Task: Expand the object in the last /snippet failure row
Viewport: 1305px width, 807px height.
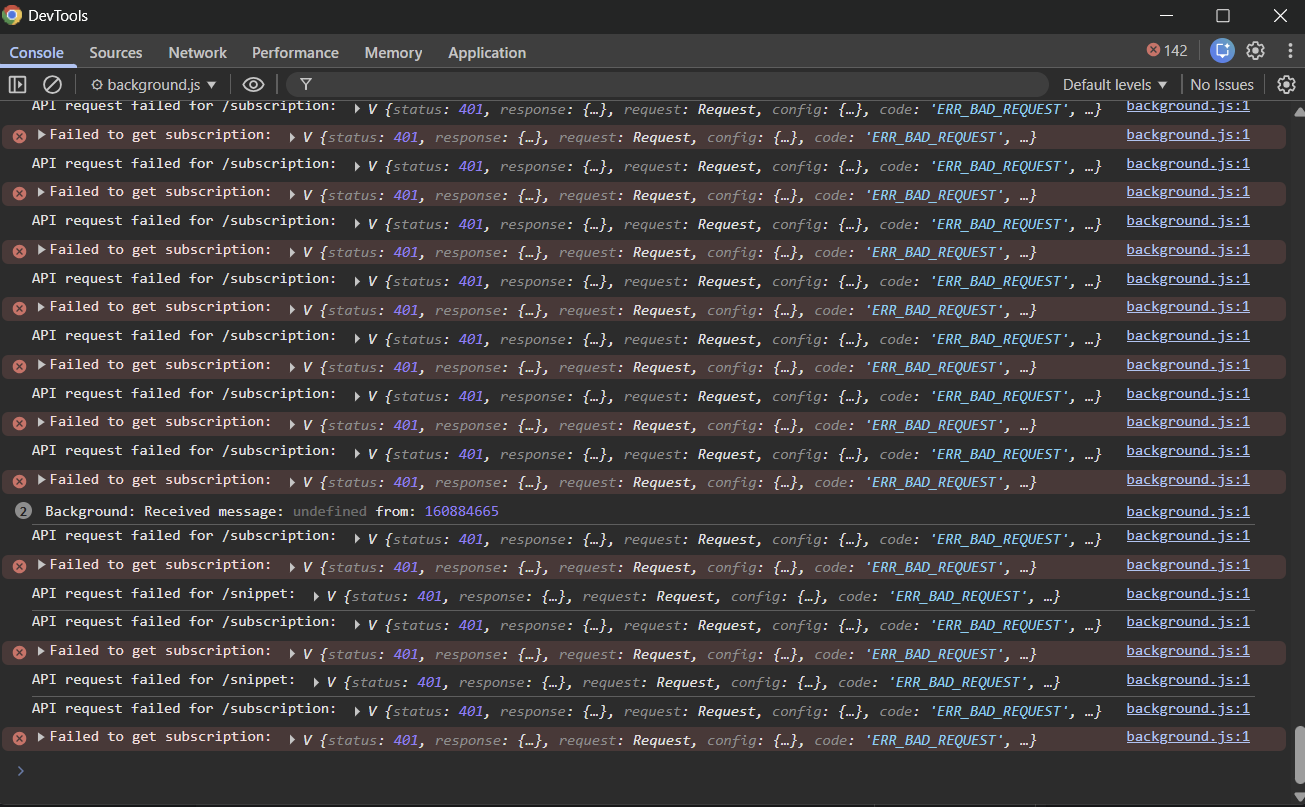Action: point(318,683)
